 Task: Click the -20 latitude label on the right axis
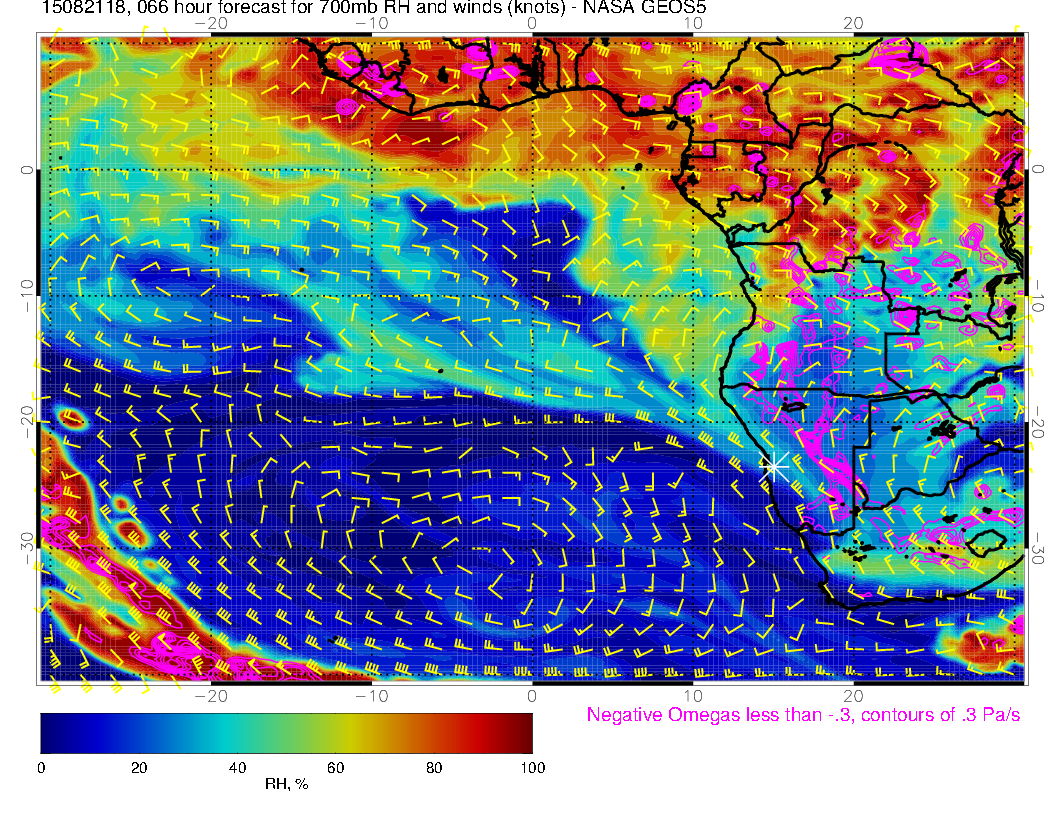tap(1039, 422)
